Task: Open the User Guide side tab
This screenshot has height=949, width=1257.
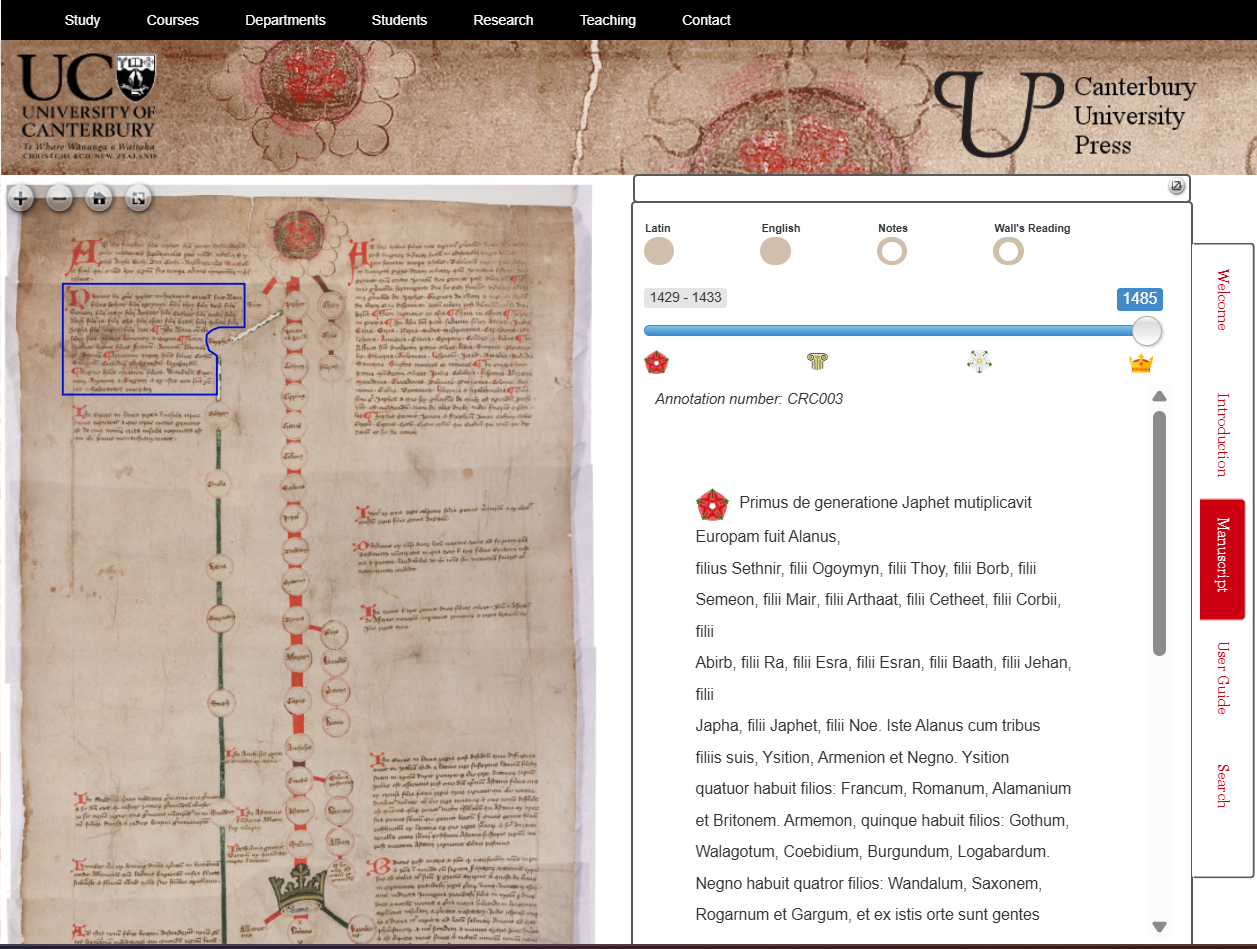Action: click(1222, 677)
